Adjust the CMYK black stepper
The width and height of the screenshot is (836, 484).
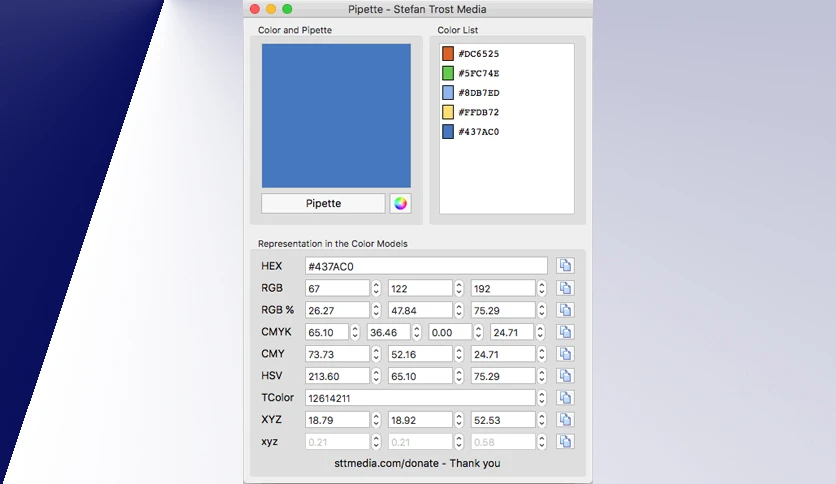pyautogui.click(x=540, y=332)
